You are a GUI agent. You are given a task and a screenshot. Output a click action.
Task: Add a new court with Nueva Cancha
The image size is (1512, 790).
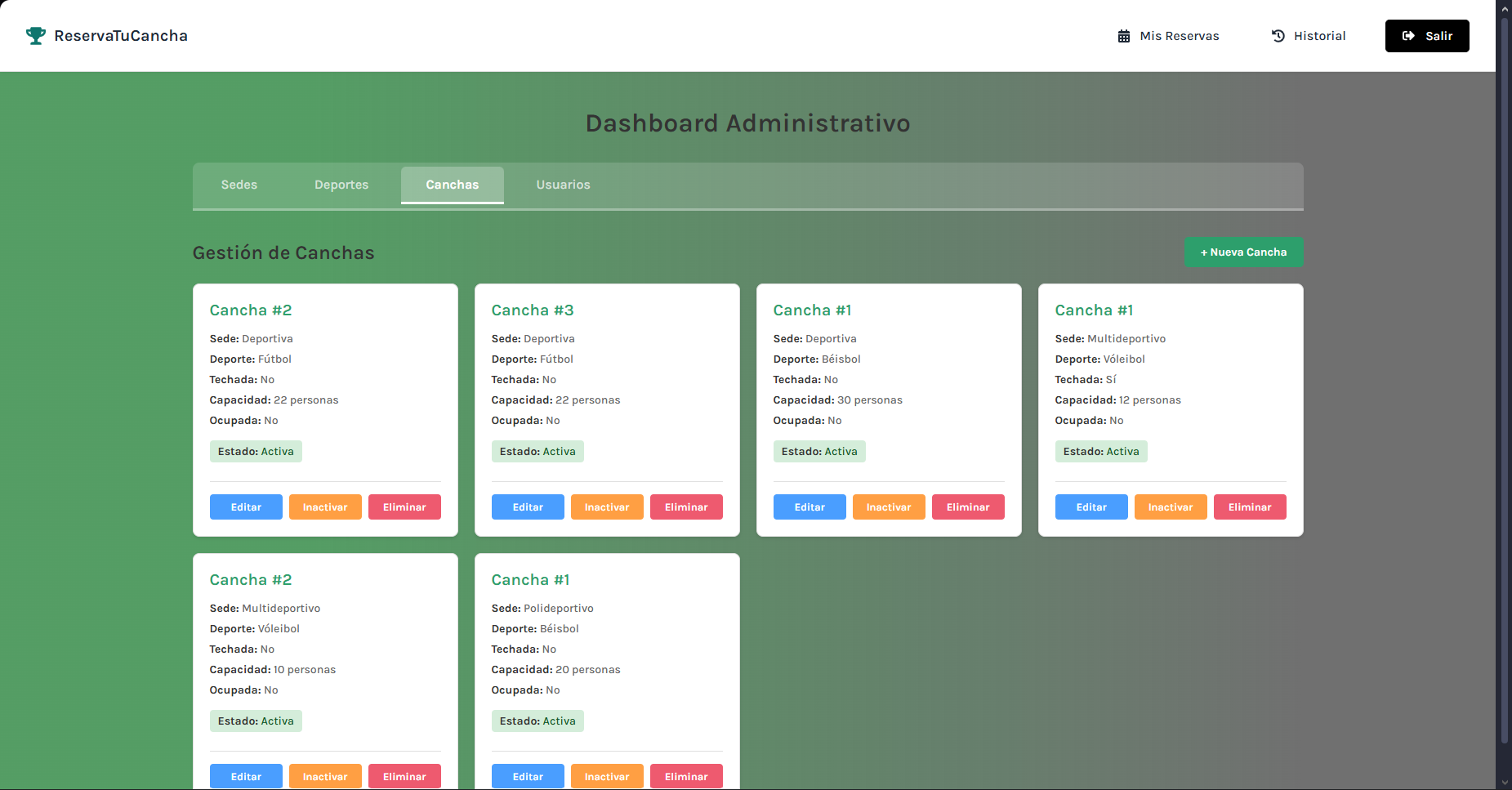(1243, 252)
